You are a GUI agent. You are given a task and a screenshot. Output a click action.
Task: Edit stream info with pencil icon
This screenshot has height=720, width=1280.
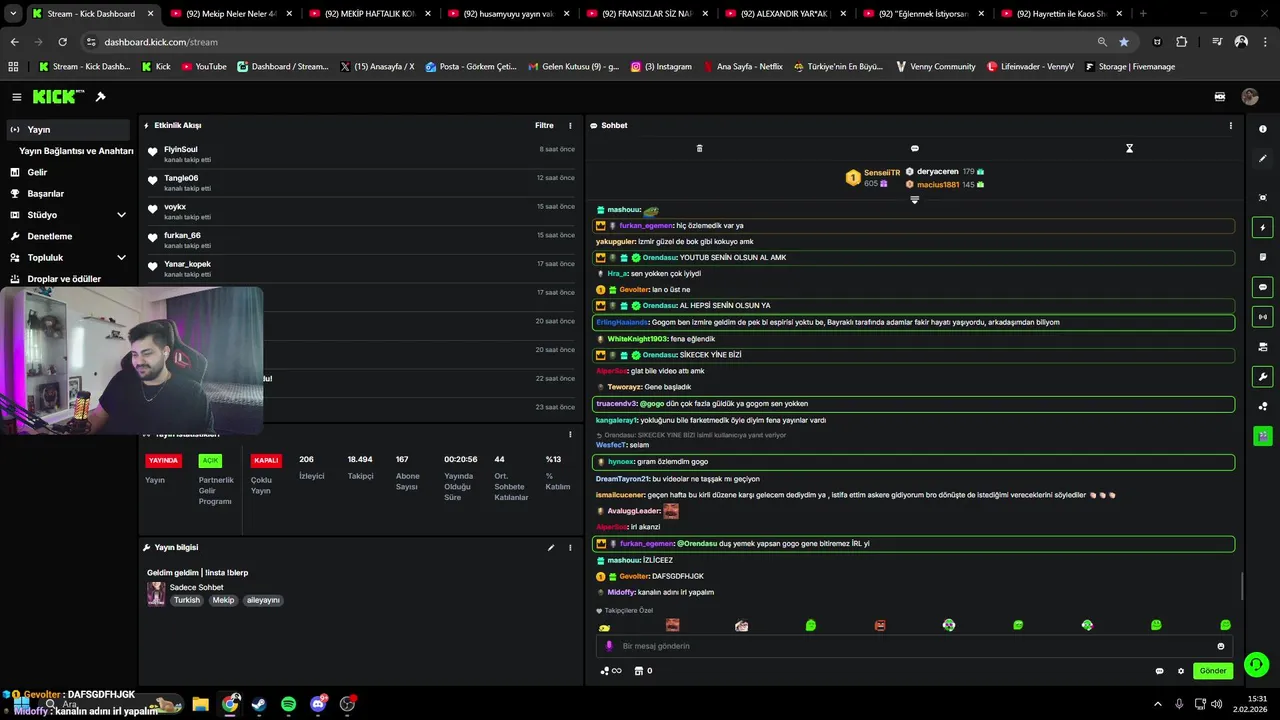click(x=550, y=547)
